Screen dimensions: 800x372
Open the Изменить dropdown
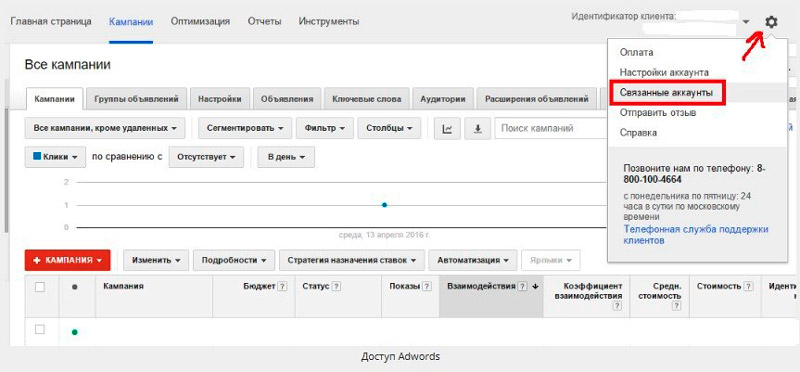[156, 260]
